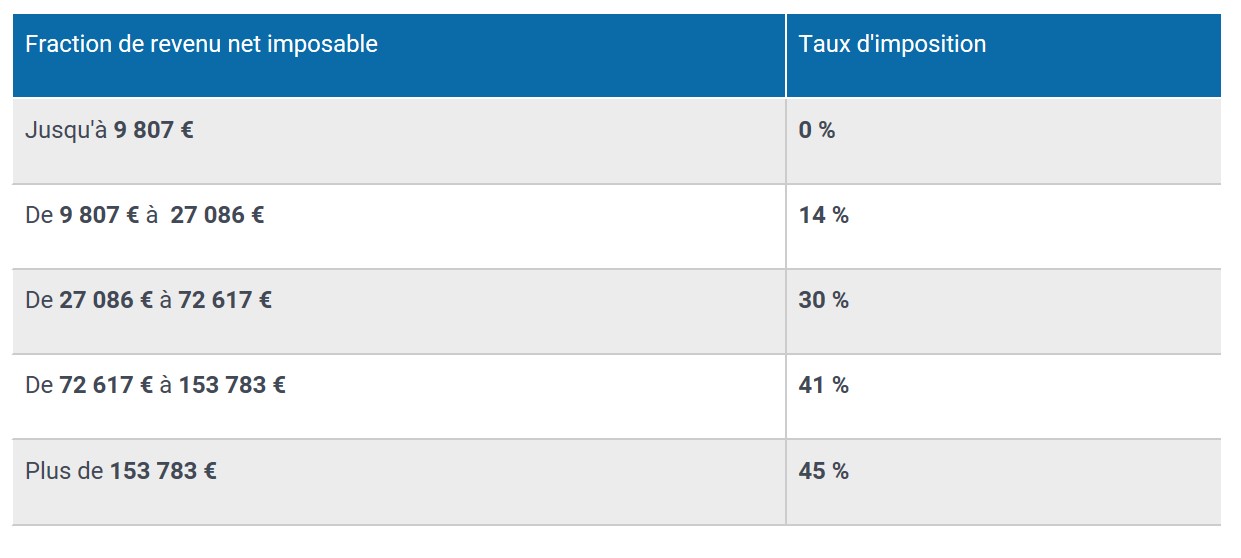Click the "De 9 807 € à 27 086 €" cell
The width and height of the screenshot is (1241, 558).
(399, 227)
